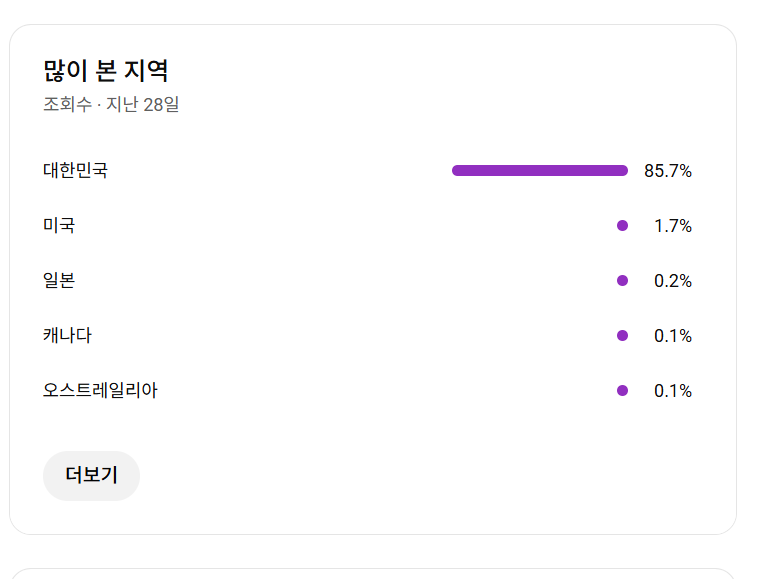Screen dimensions: 767x579
Task: Click the 많이 본 지역 heading
Action: [x=105, y=71]
